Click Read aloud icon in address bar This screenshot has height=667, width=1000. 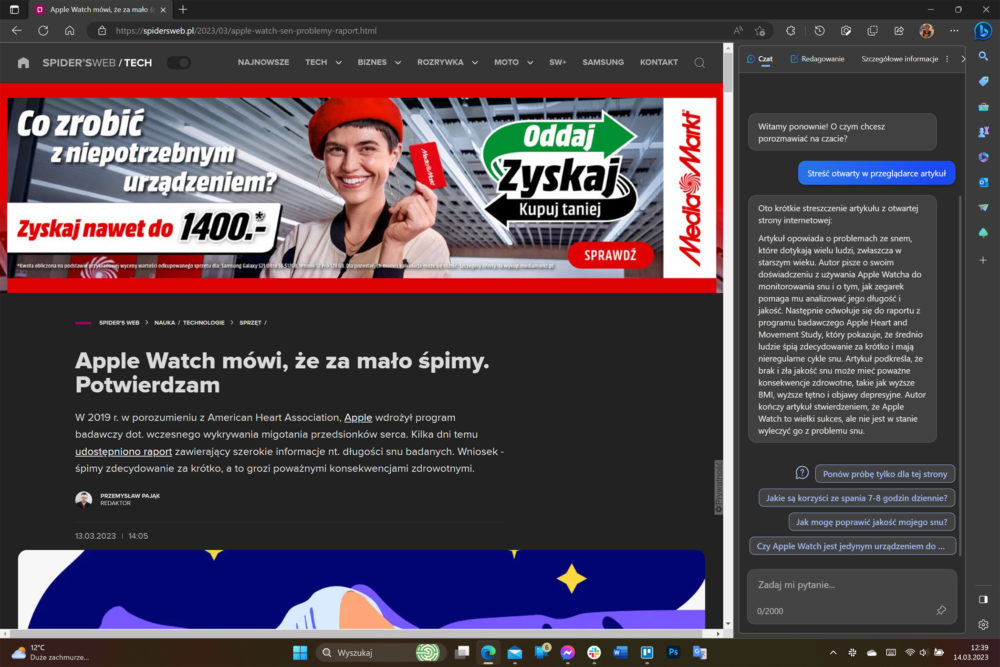[738, 31]
